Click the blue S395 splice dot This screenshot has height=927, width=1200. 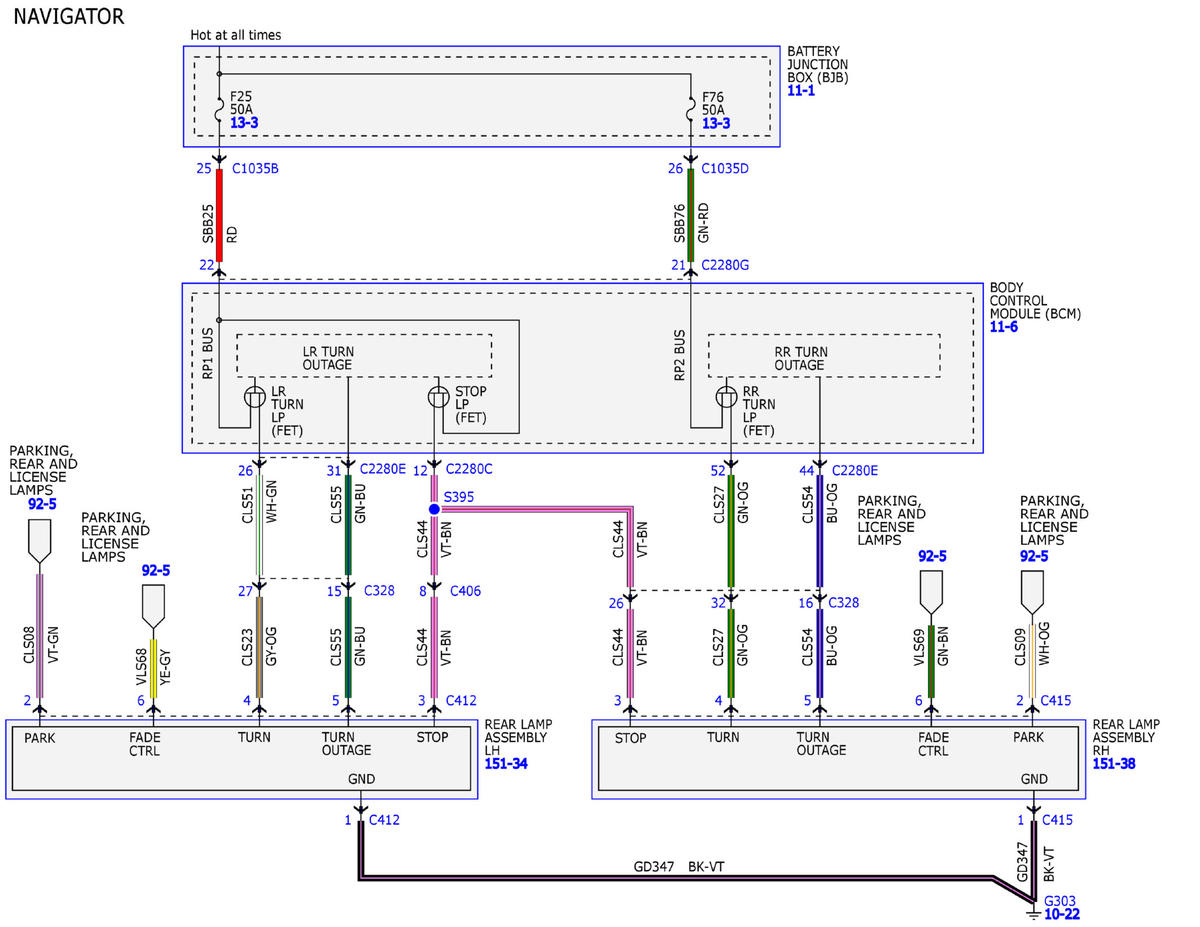click(x=434, y=509)
